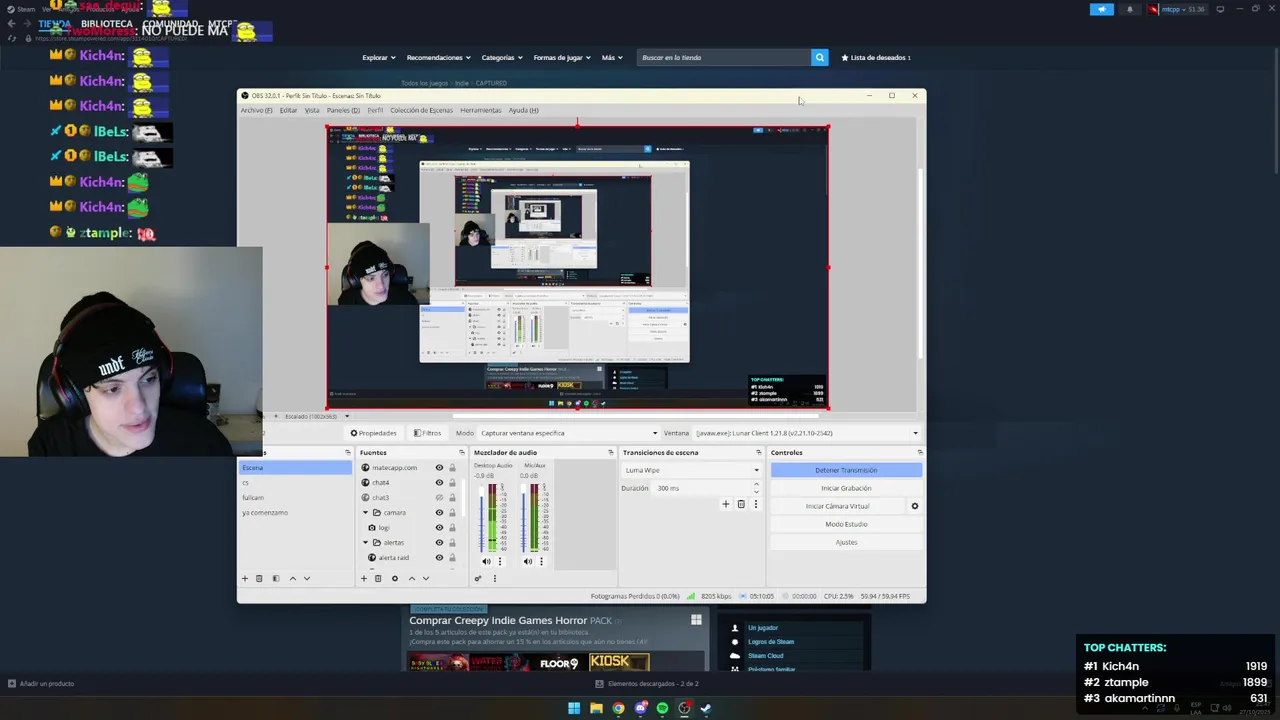1280x720 pixels.
Task: Click Propiedades button above sources
Action: pyautogui.click(x=373, y=433)
